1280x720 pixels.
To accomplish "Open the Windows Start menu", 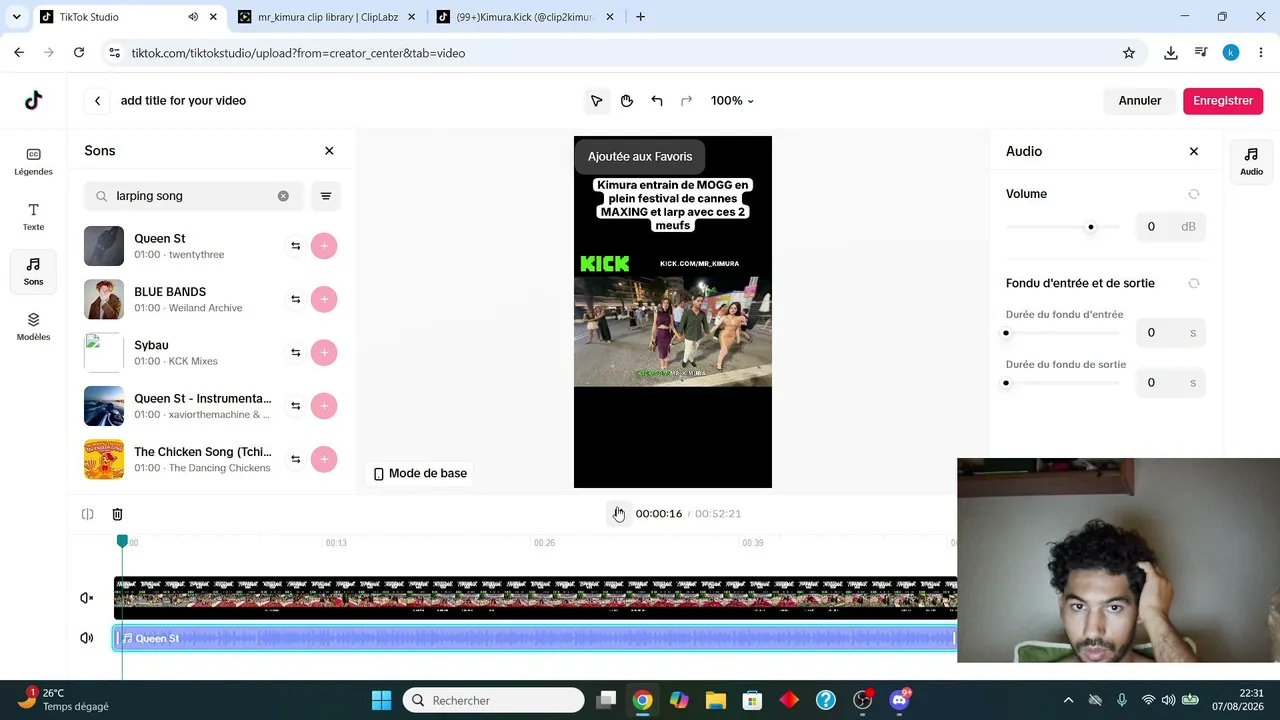I will [x=381, y=700].
